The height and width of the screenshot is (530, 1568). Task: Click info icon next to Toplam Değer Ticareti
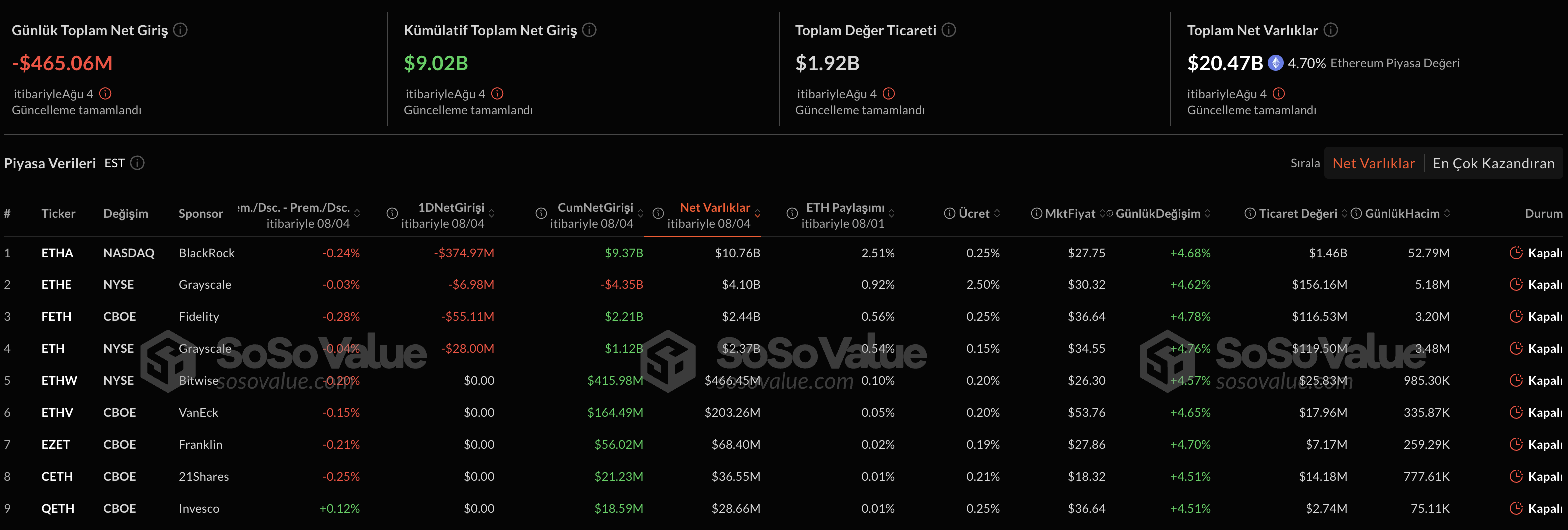(948, 30)
